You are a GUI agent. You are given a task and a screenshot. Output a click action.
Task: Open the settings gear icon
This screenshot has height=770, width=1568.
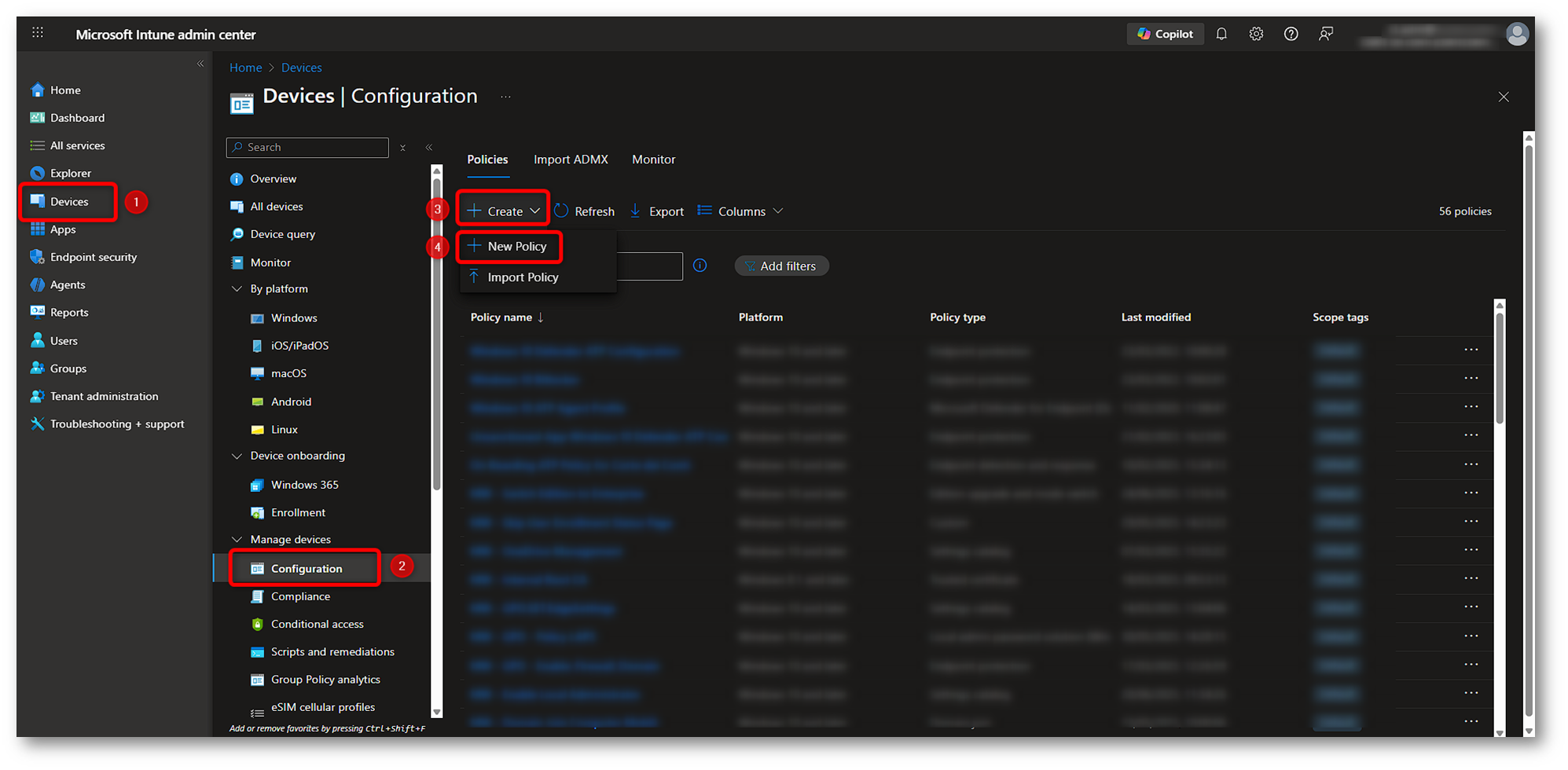1256,34
